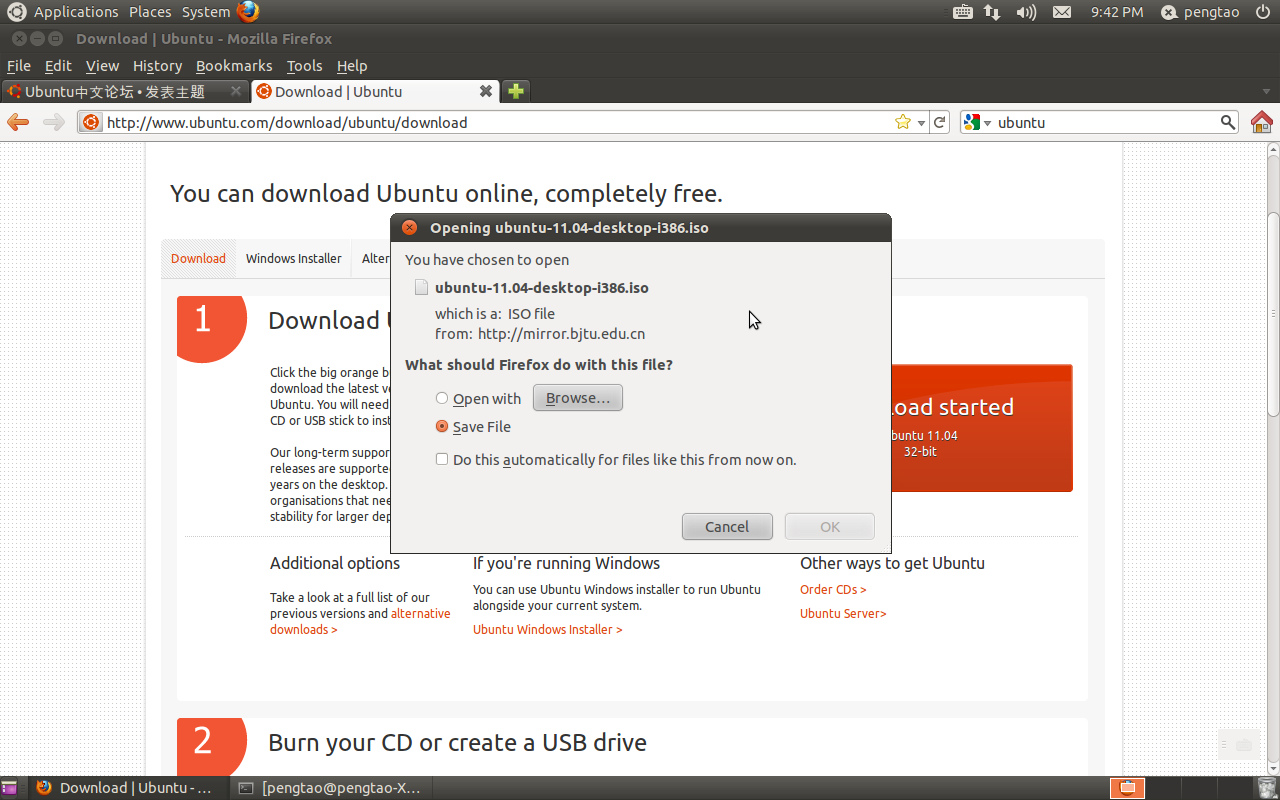Click the file icon next to ubuntu-11.04-desktop-i386.iso

tap(421, 288)
